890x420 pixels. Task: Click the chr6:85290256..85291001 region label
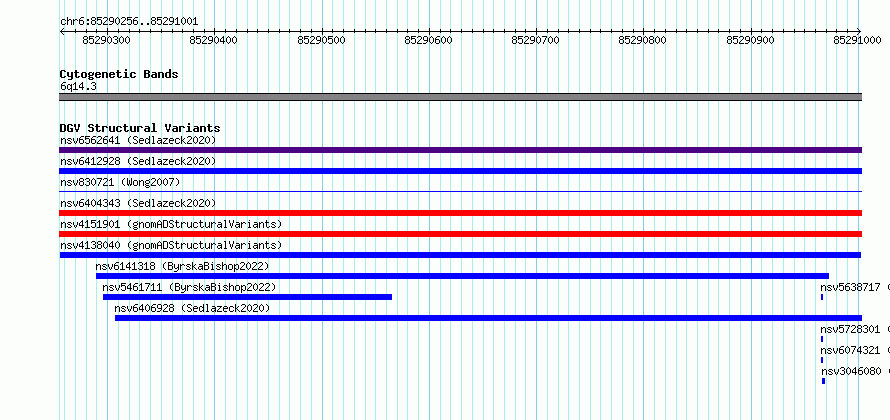129,21
